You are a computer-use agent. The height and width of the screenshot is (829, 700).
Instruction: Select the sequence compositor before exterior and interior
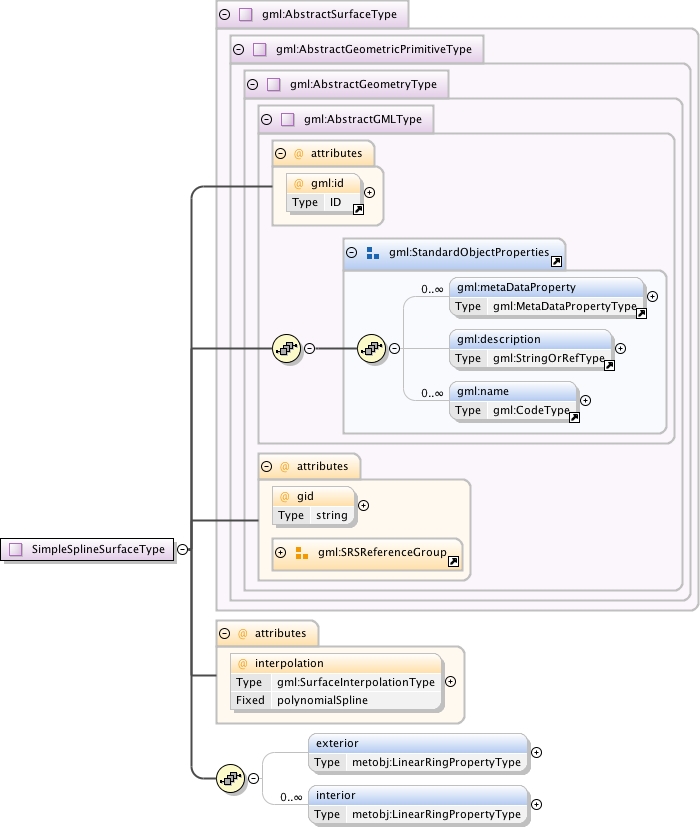[231, 778]
